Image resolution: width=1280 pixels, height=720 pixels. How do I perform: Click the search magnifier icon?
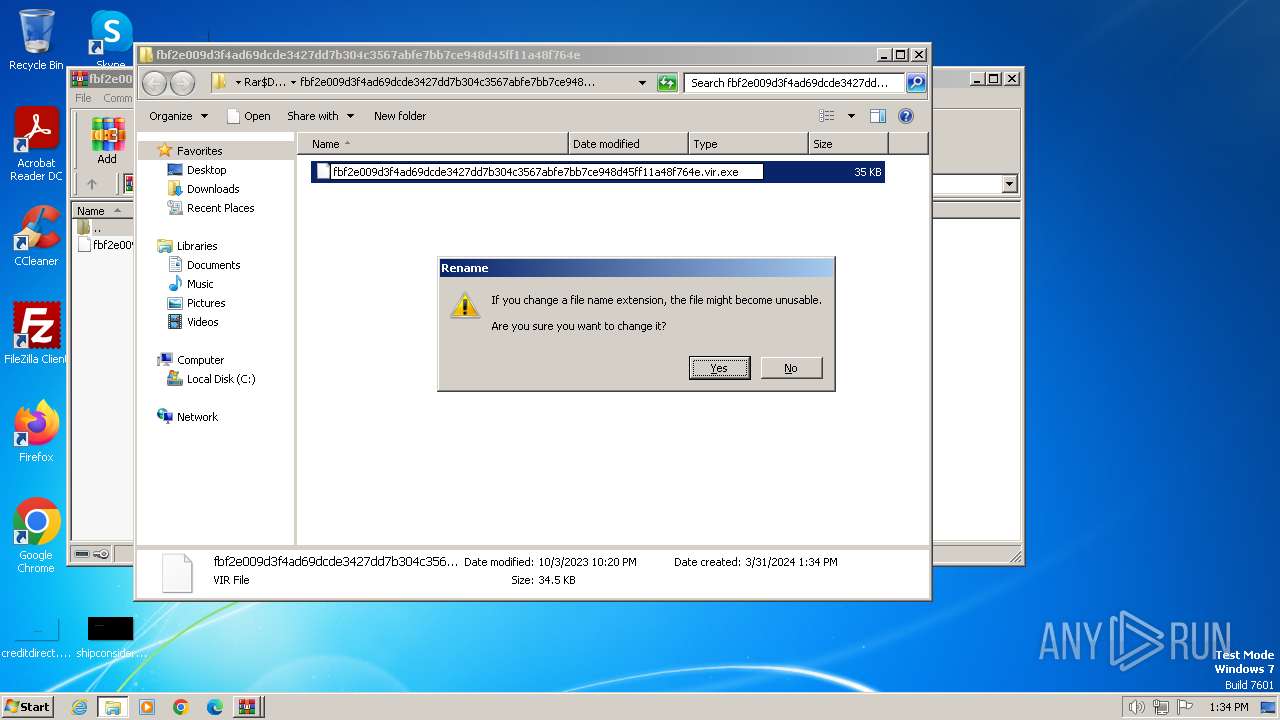pyautogui.click(x=915, y=83)
